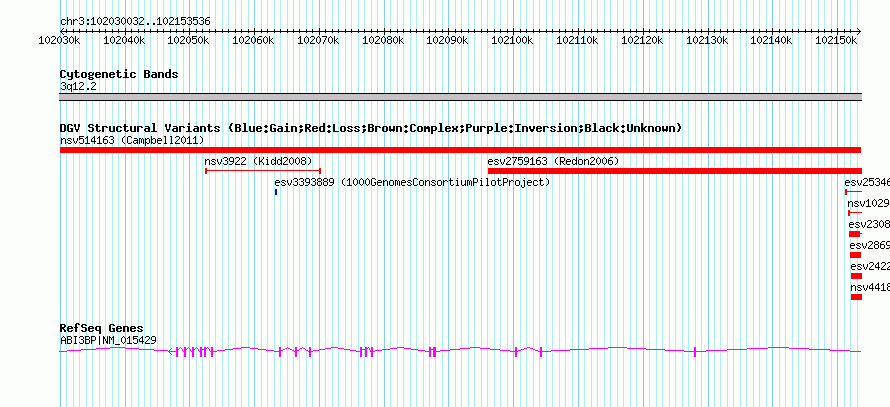Viewport: 890px width, 407px height.
Task: Click the magenta ABI3BP double exon near 102087k
Action: (433, 352)
